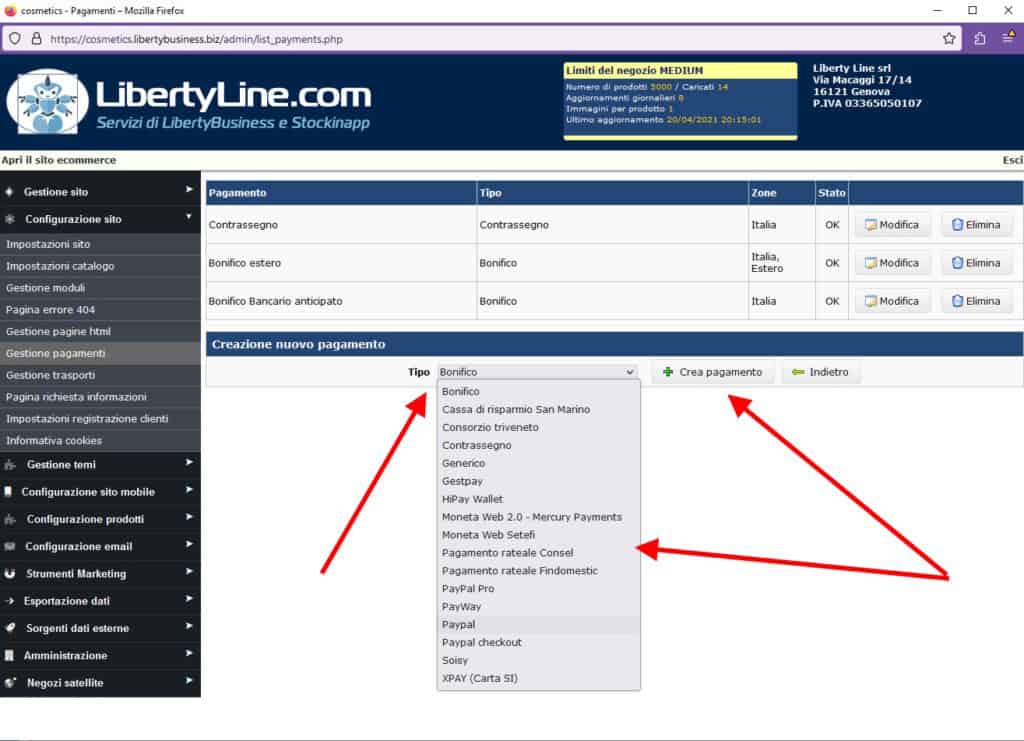
Task: Choose Pagamento rateale Findomestic option
Action: pyautogui.click(x=538, y=571)
